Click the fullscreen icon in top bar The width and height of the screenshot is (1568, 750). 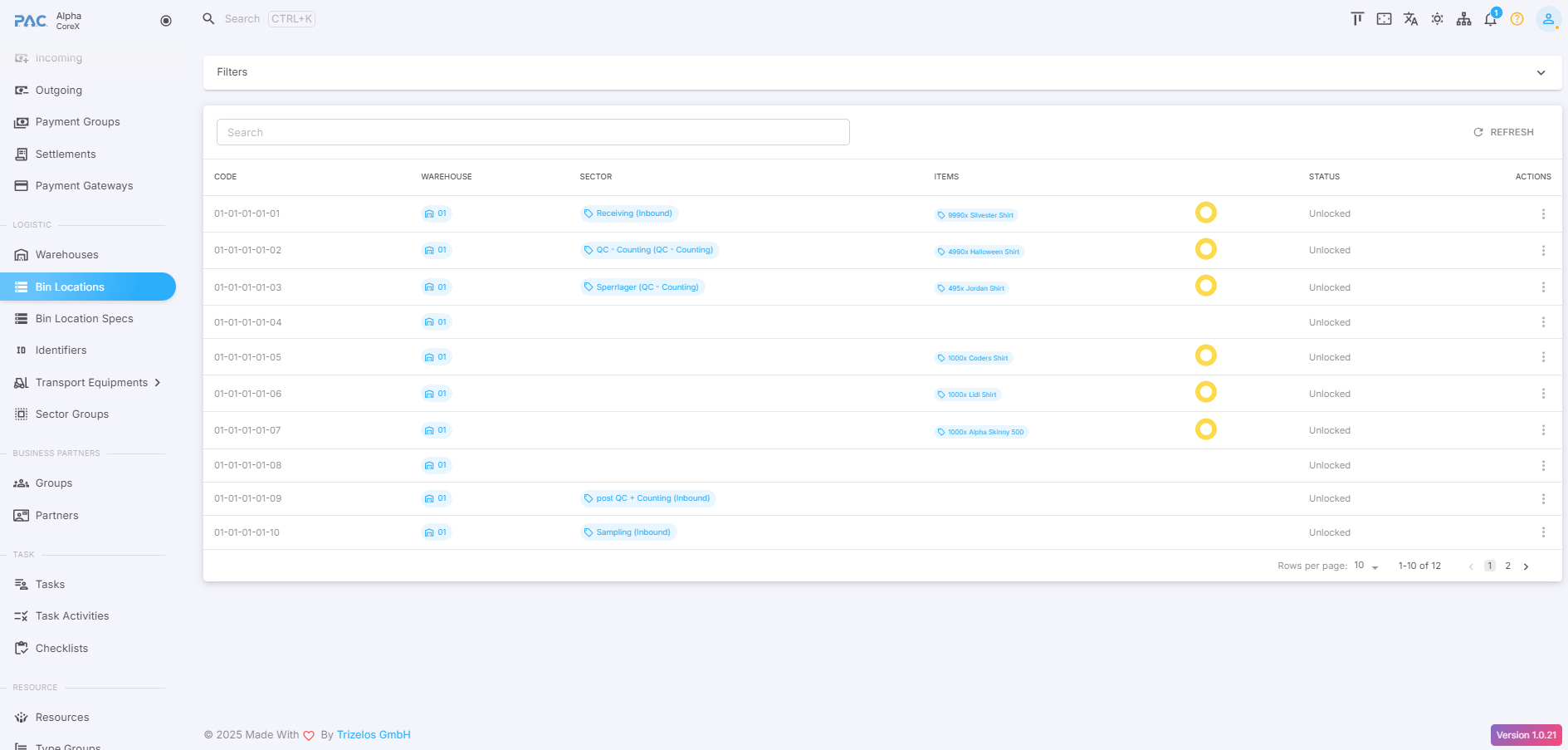pyautogui.click(x=1384, y=19)
